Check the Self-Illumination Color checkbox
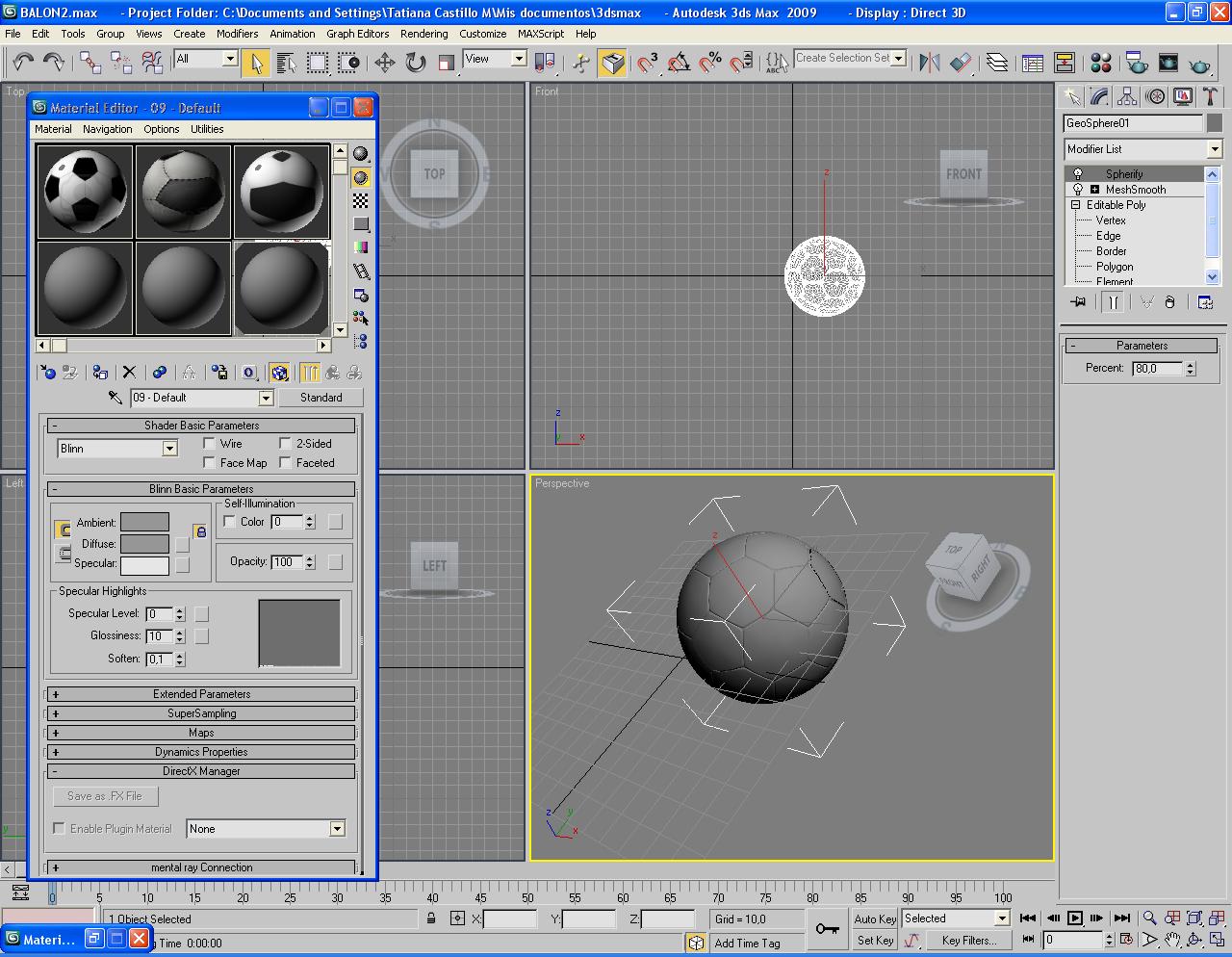 229,522
